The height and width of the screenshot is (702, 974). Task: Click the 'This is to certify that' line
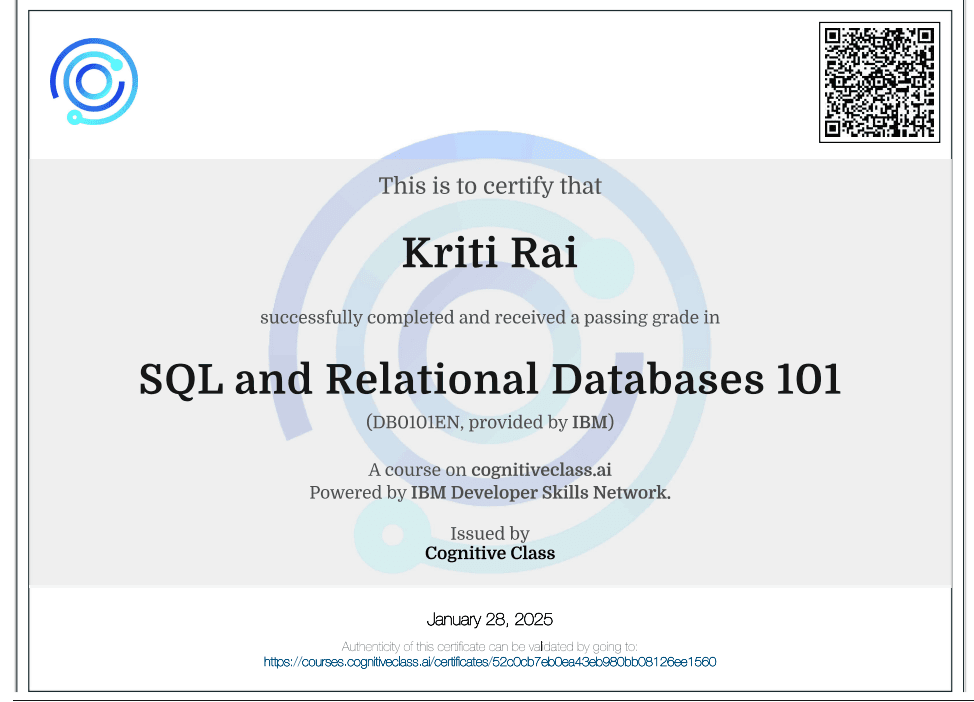click(489, 186)
